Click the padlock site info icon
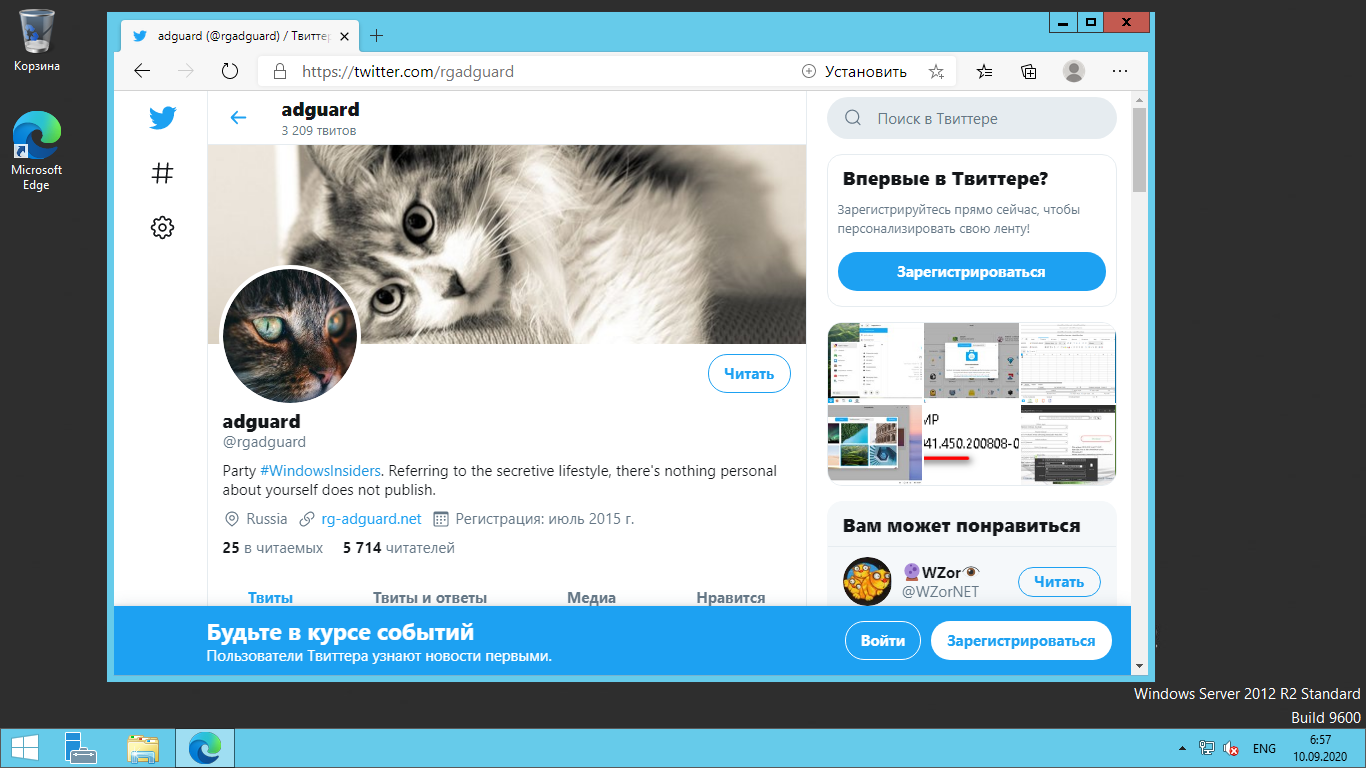The image size is (1366, 768). (x=280, y=72)
